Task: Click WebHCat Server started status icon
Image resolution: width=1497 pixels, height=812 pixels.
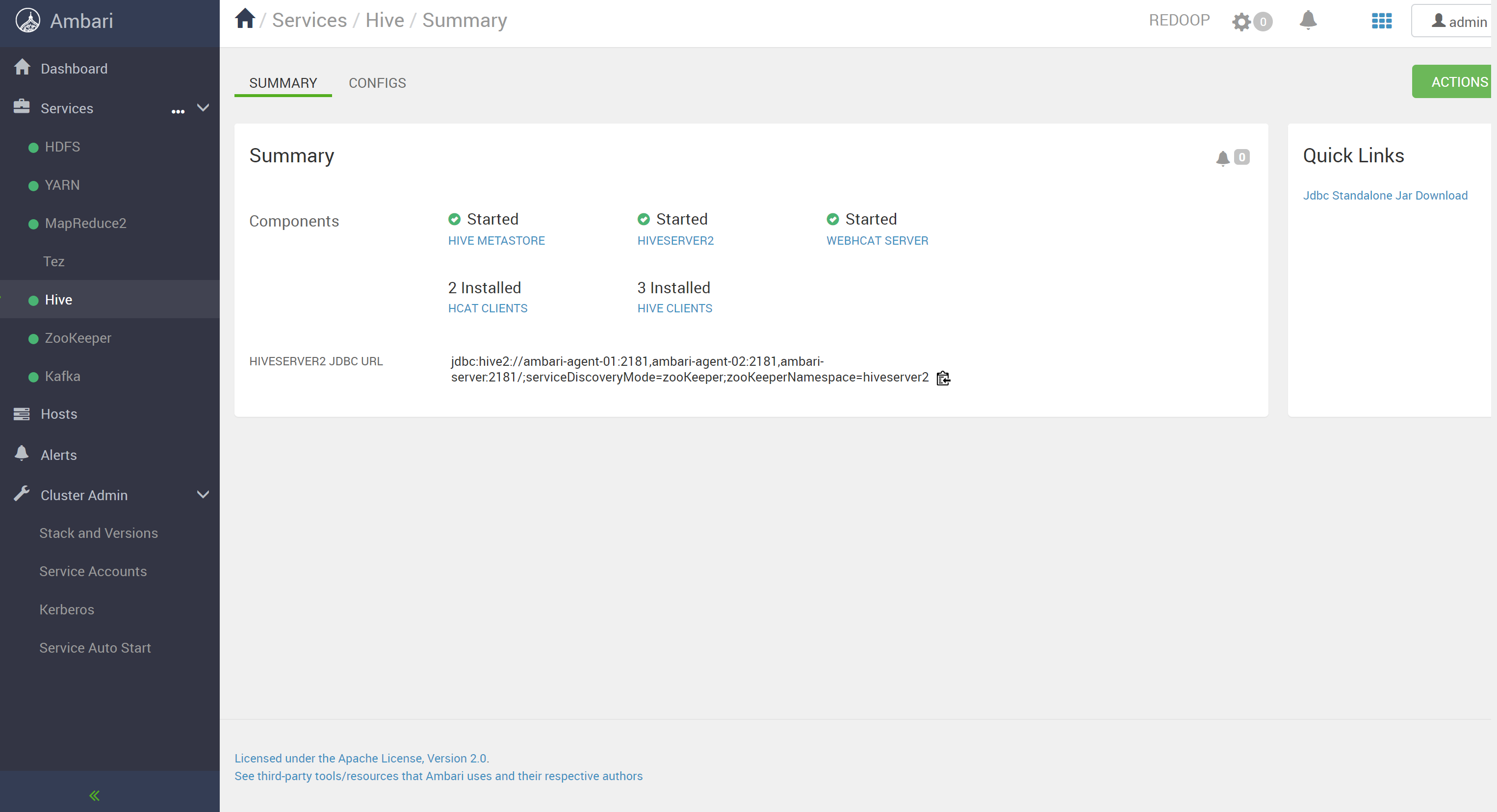Action: click(833, 219)
